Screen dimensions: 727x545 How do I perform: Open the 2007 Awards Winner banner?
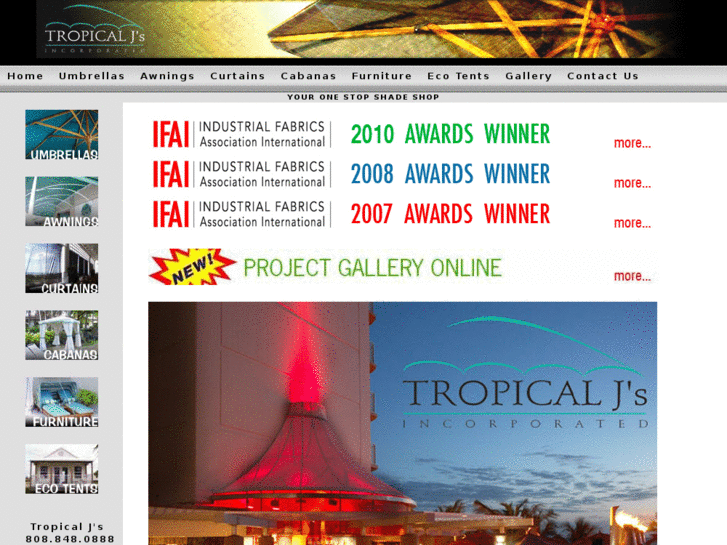tap(450, 214)
